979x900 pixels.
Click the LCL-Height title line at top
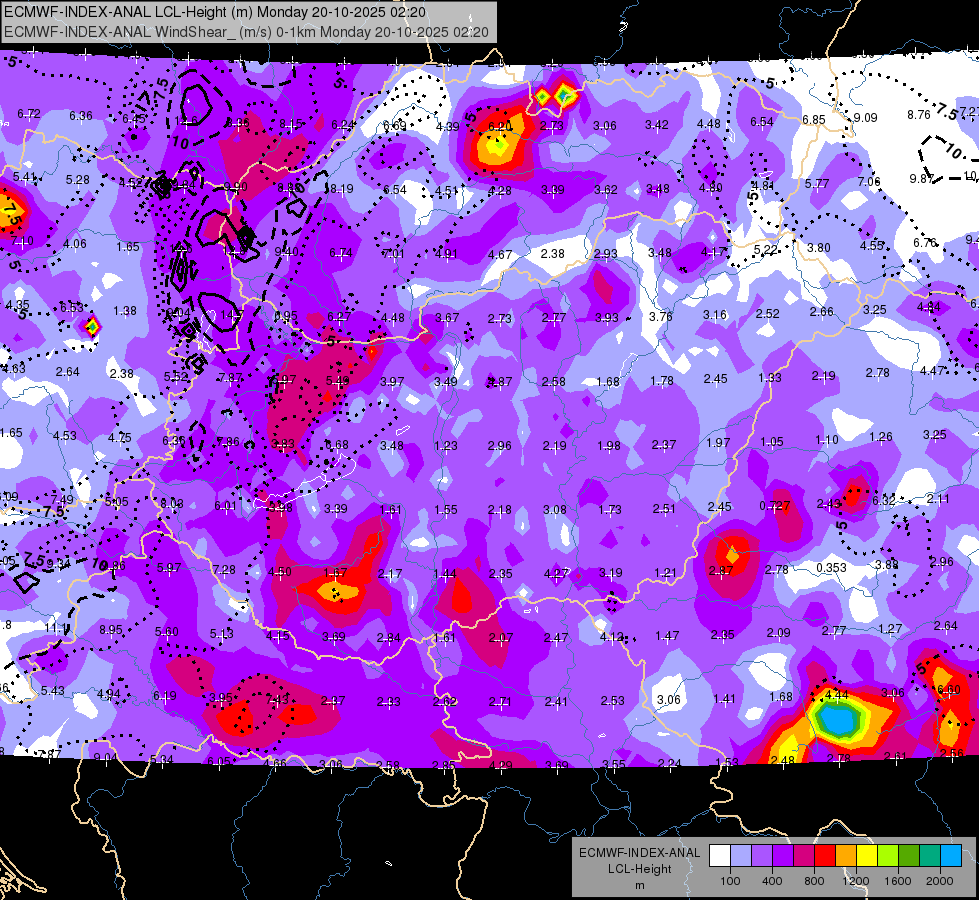tap(215, 12)
